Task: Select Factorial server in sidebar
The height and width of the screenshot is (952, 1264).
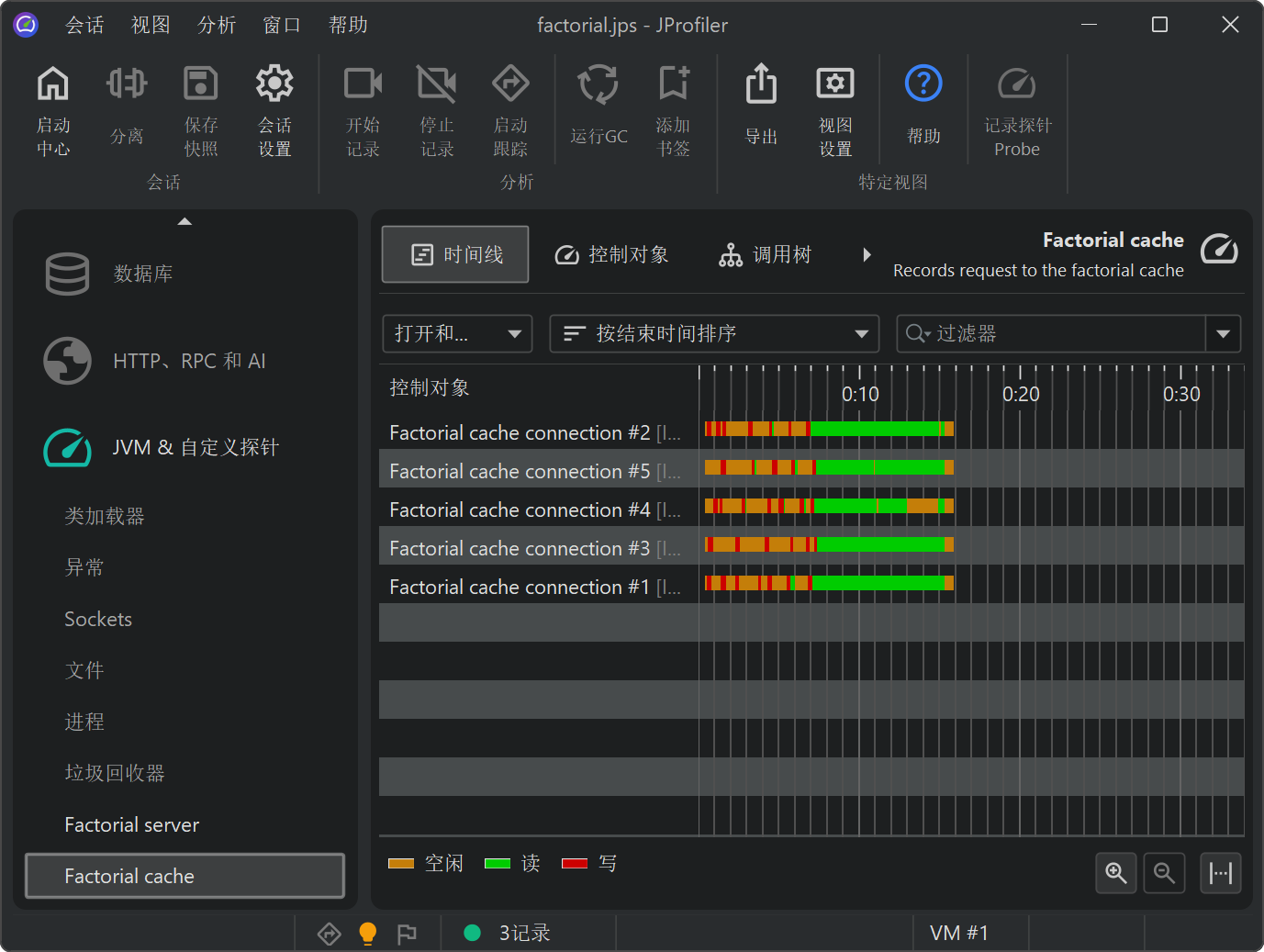Action: (x=132, y=824)
